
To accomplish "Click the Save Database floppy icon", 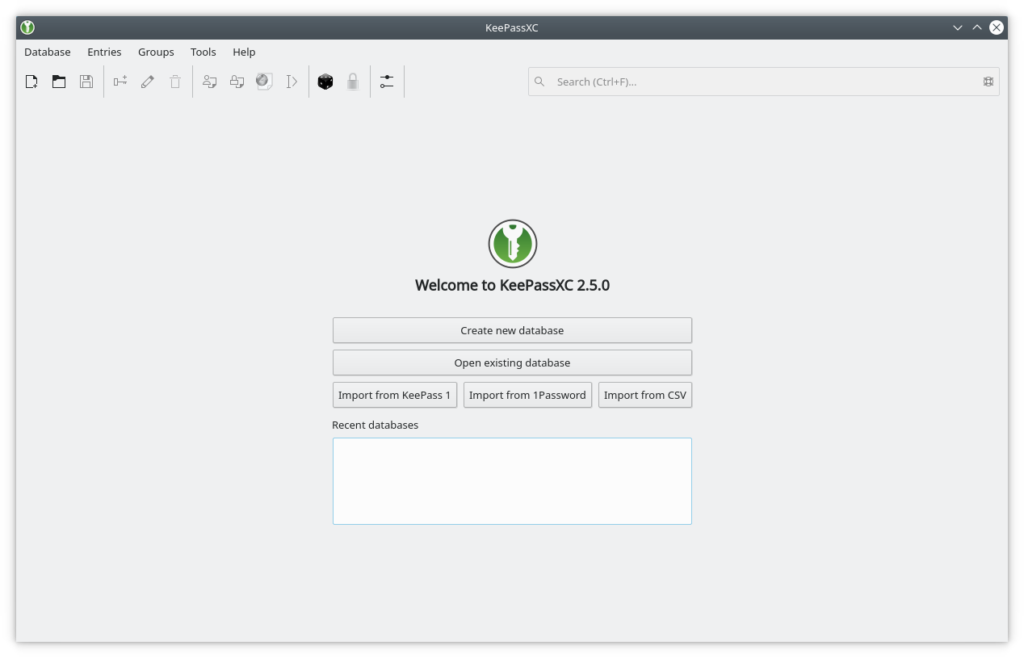I will pyautogui.click(x=86, y=82).
